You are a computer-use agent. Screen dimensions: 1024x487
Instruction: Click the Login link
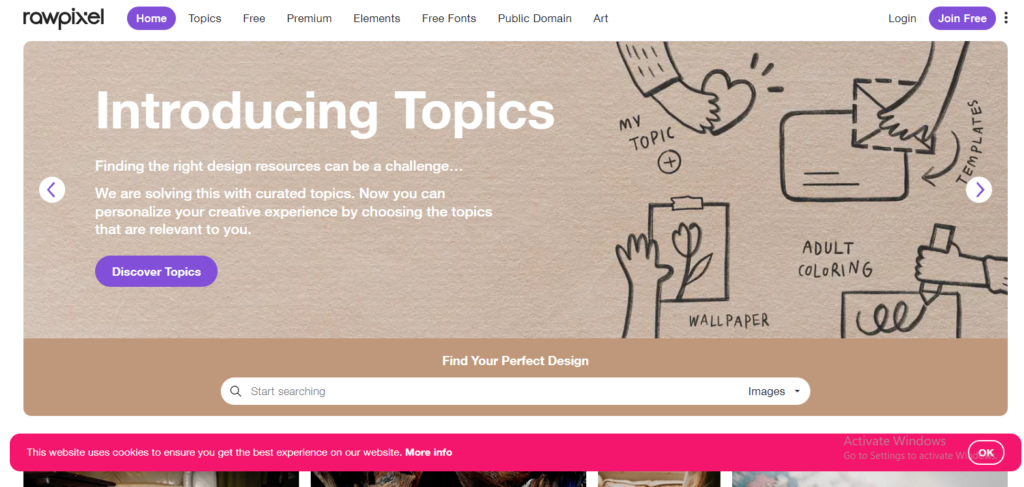point(902,18)
